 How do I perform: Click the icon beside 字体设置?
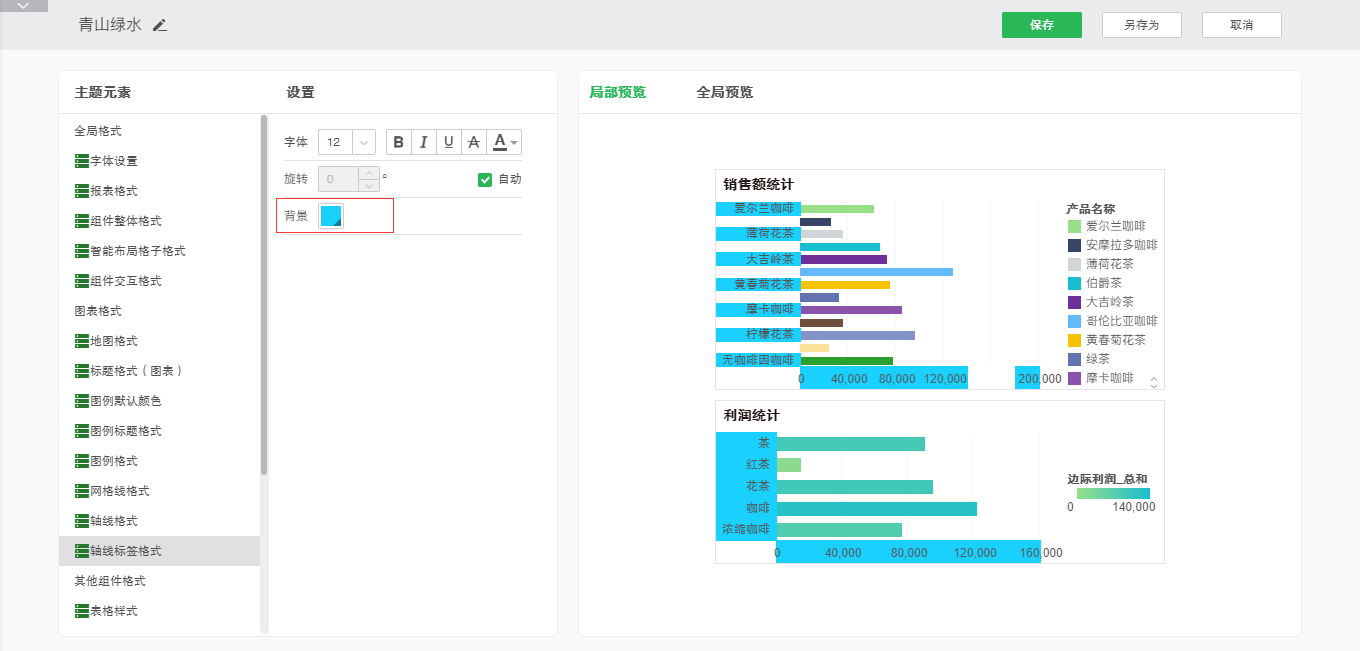tap(82, 161)
